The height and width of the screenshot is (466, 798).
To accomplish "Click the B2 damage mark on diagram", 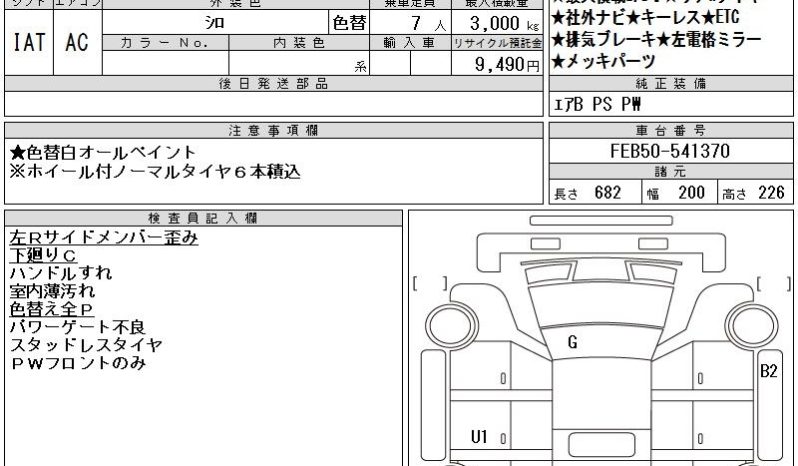I will 768,371.
